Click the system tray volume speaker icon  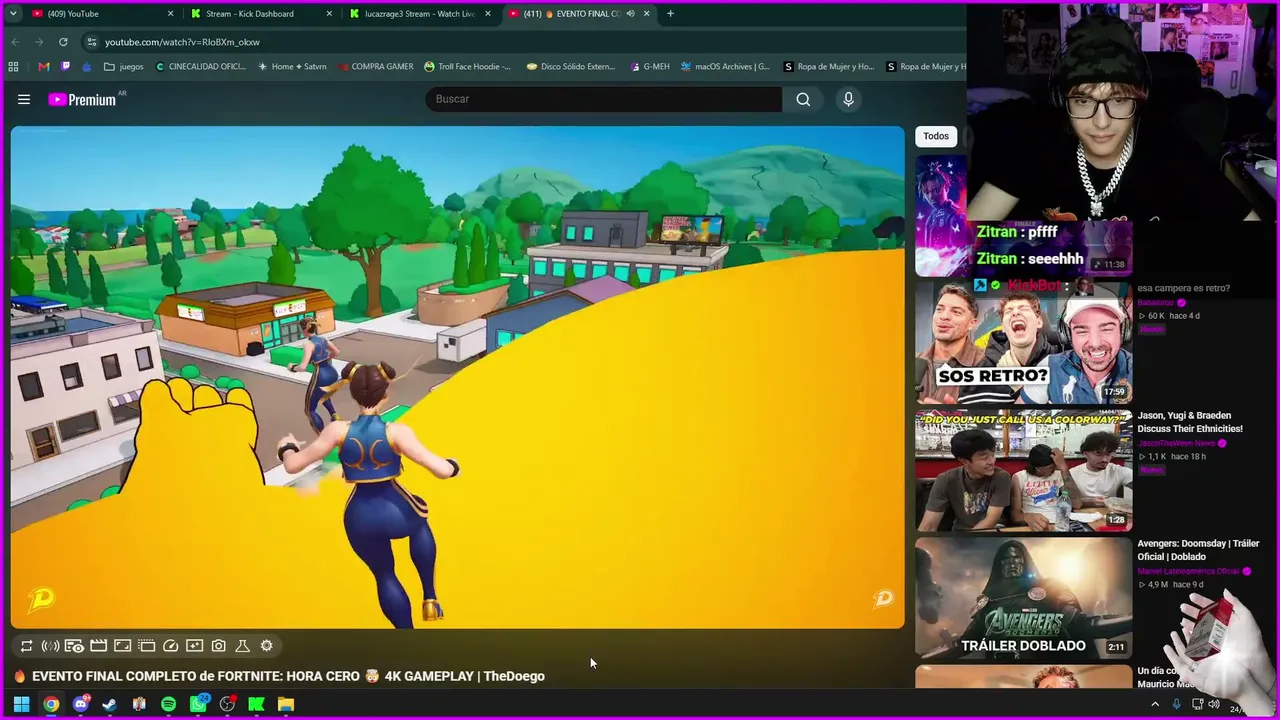[x=1213, y=704]
